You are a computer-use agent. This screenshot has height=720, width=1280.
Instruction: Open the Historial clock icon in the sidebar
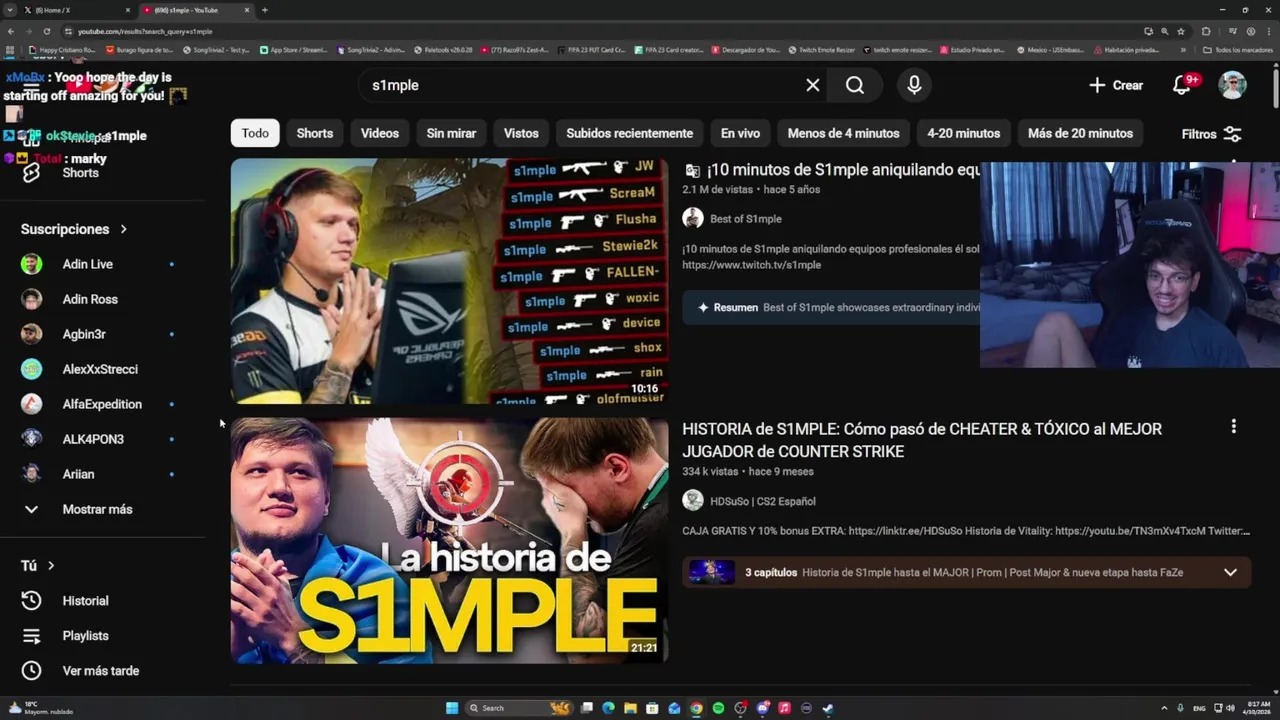pyautogui.click(x=32, y=601)
